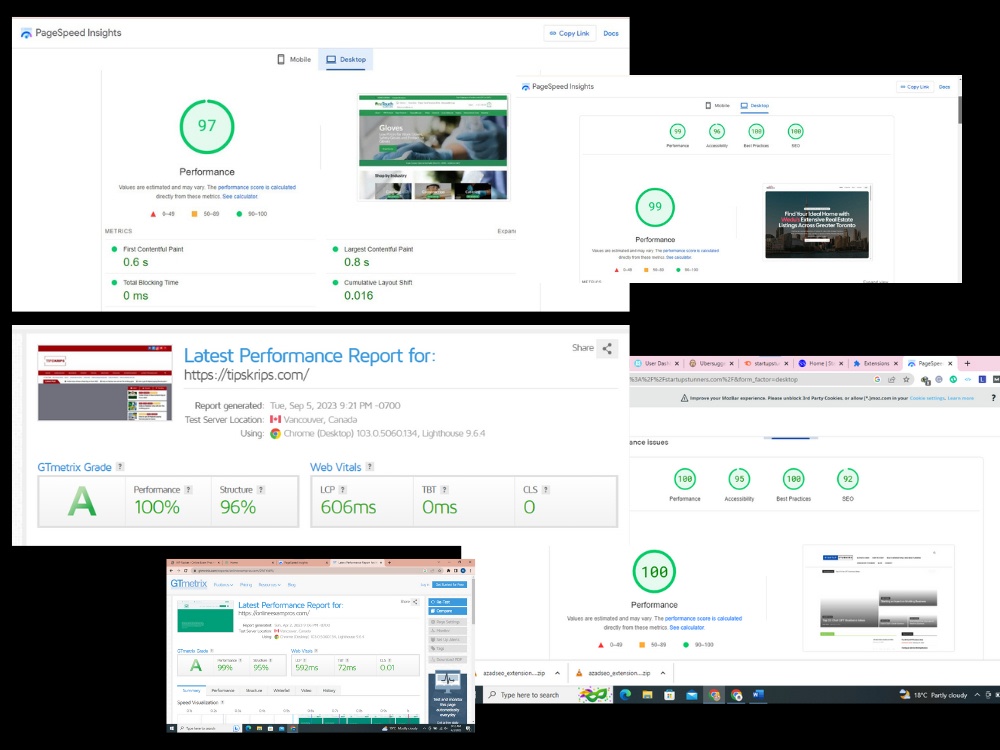Open Features dropdown in small GTmetrix window

click(223, 585)
